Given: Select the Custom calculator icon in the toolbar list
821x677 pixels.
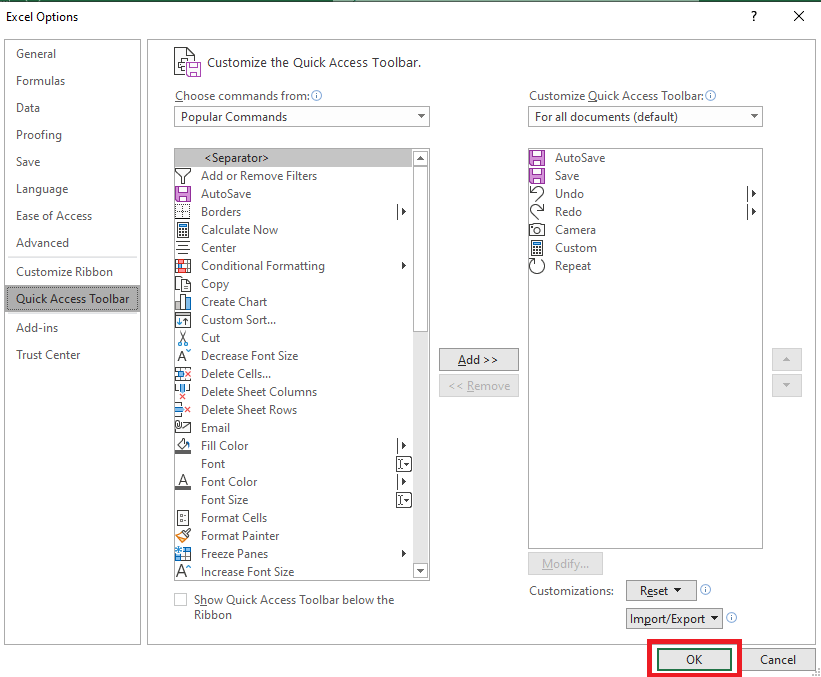Looking at the screenshot, I should tap(537, 248).
